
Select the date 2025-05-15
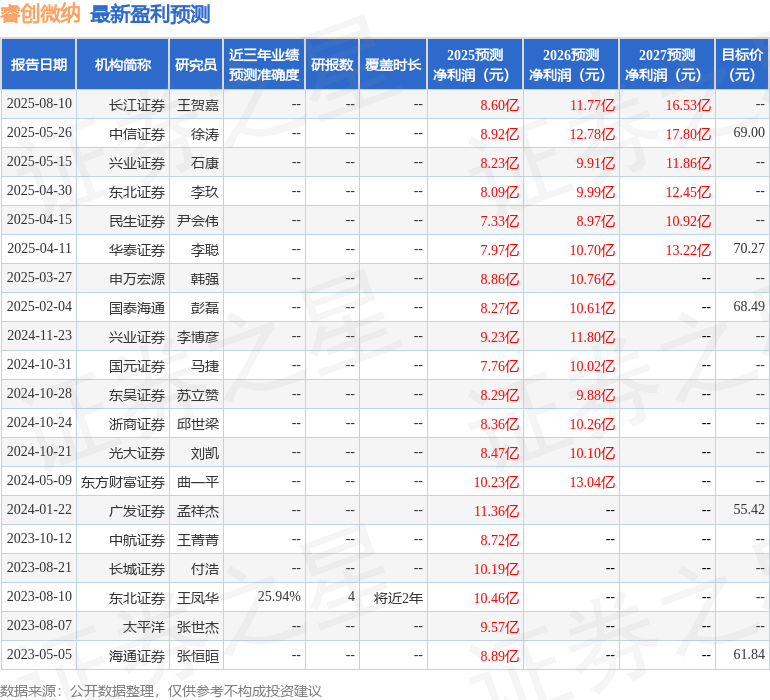point(39,162)
